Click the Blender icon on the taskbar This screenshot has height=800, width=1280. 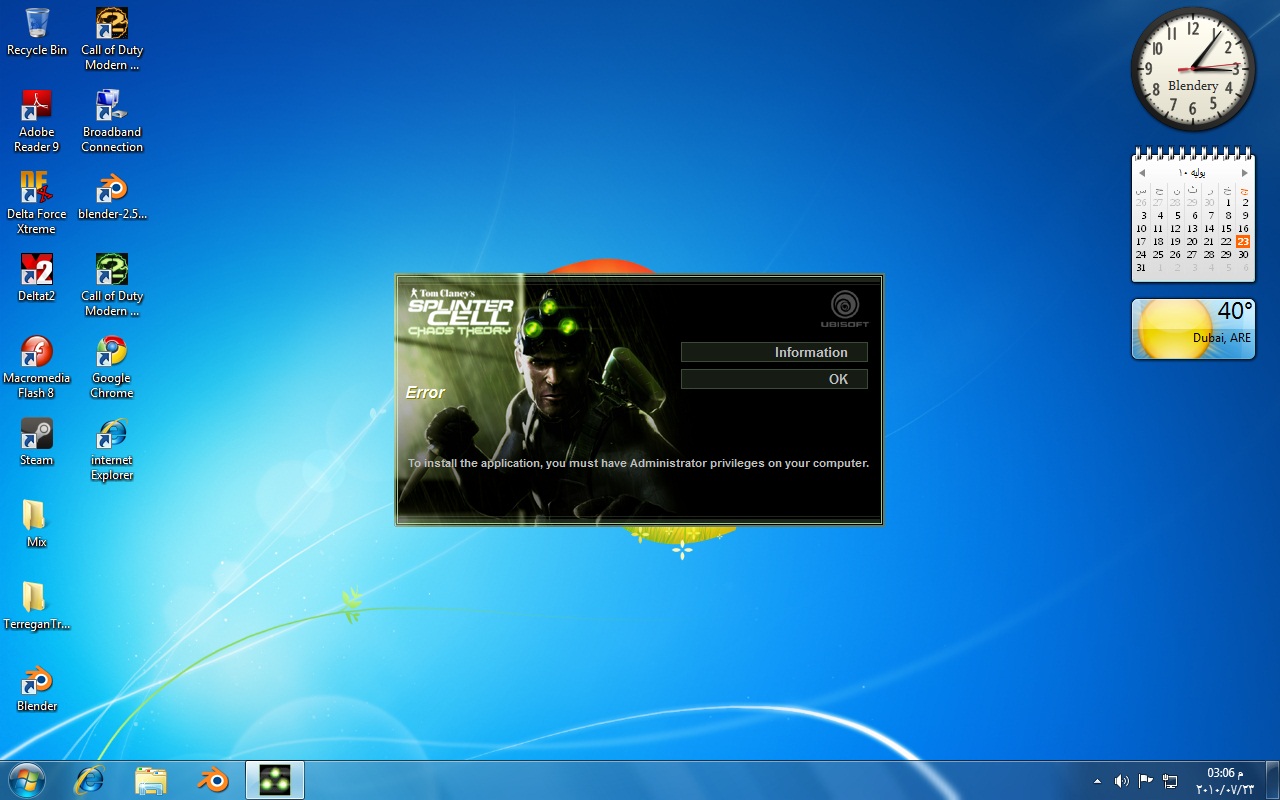(213, 780)
